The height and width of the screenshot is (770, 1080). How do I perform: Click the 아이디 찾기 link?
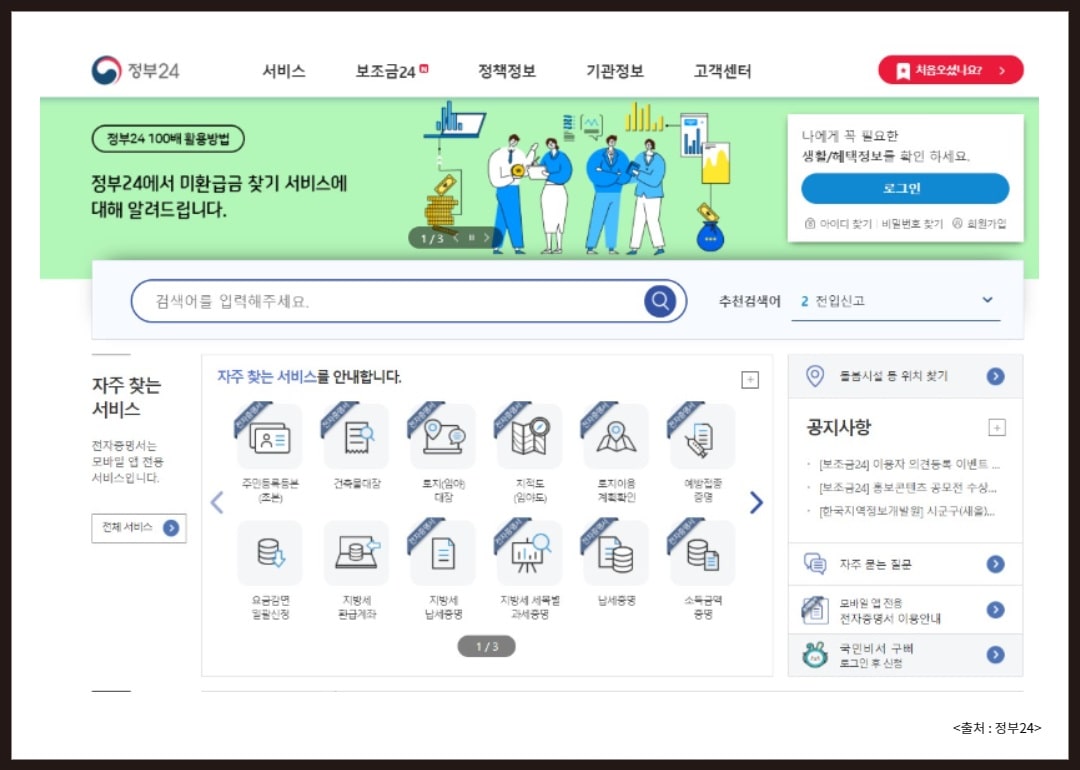point(838,224)
